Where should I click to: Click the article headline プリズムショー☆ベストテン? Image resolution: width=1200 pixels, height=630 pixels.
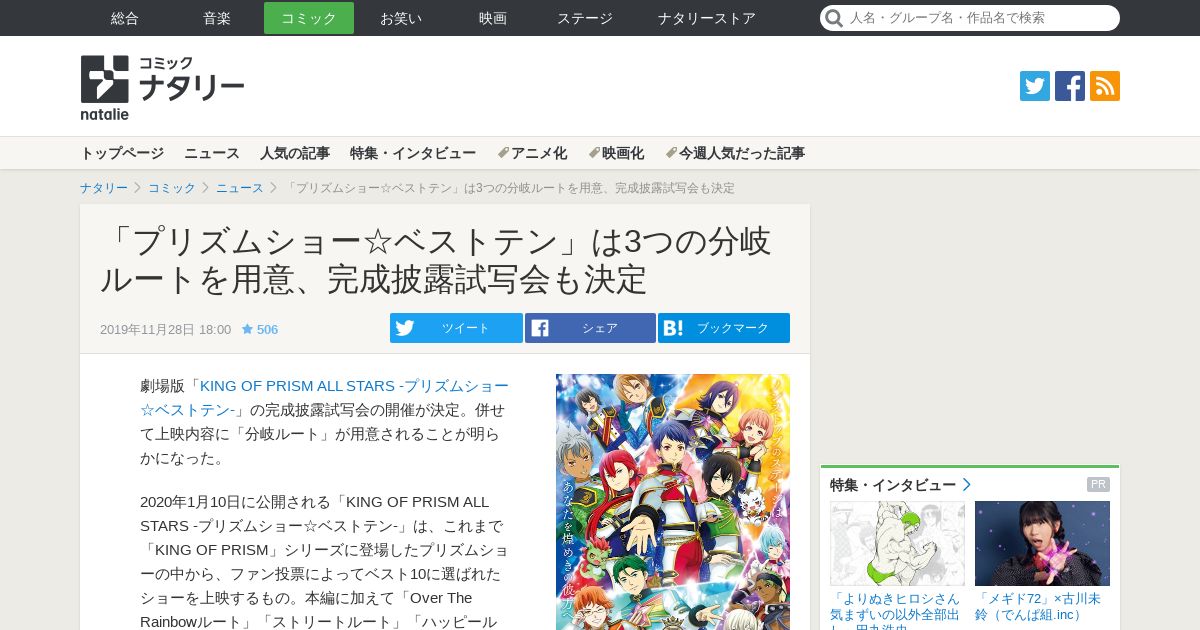436,260
